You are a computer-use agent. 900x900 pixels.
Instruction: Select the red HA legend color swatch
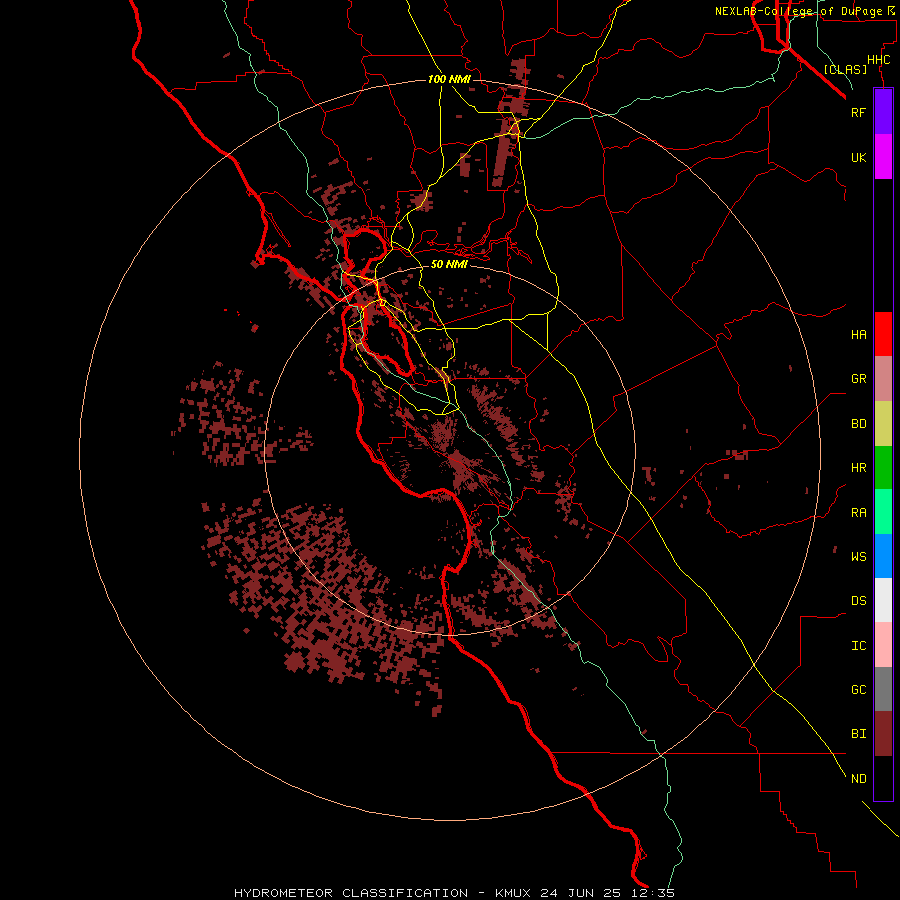pos(883,334)
